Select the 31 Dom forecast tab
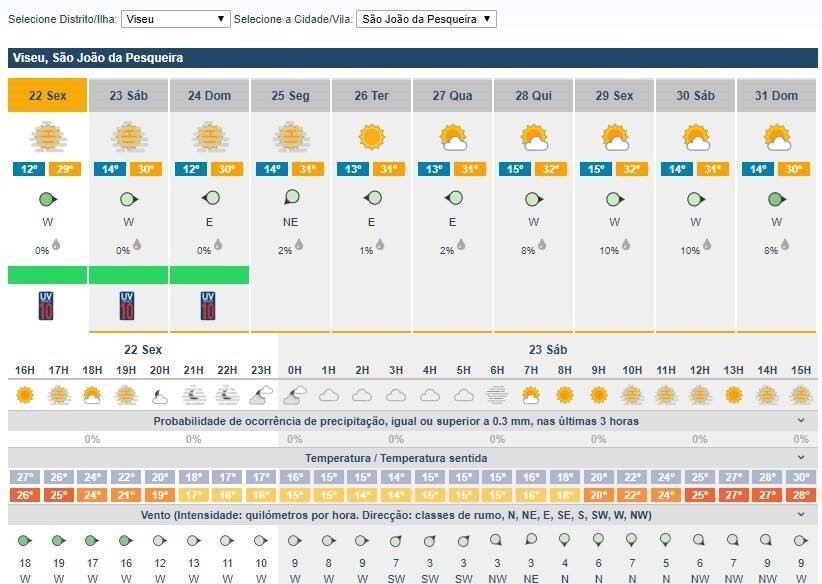Screen dimensions: 822x584 (x=777, y=96)
